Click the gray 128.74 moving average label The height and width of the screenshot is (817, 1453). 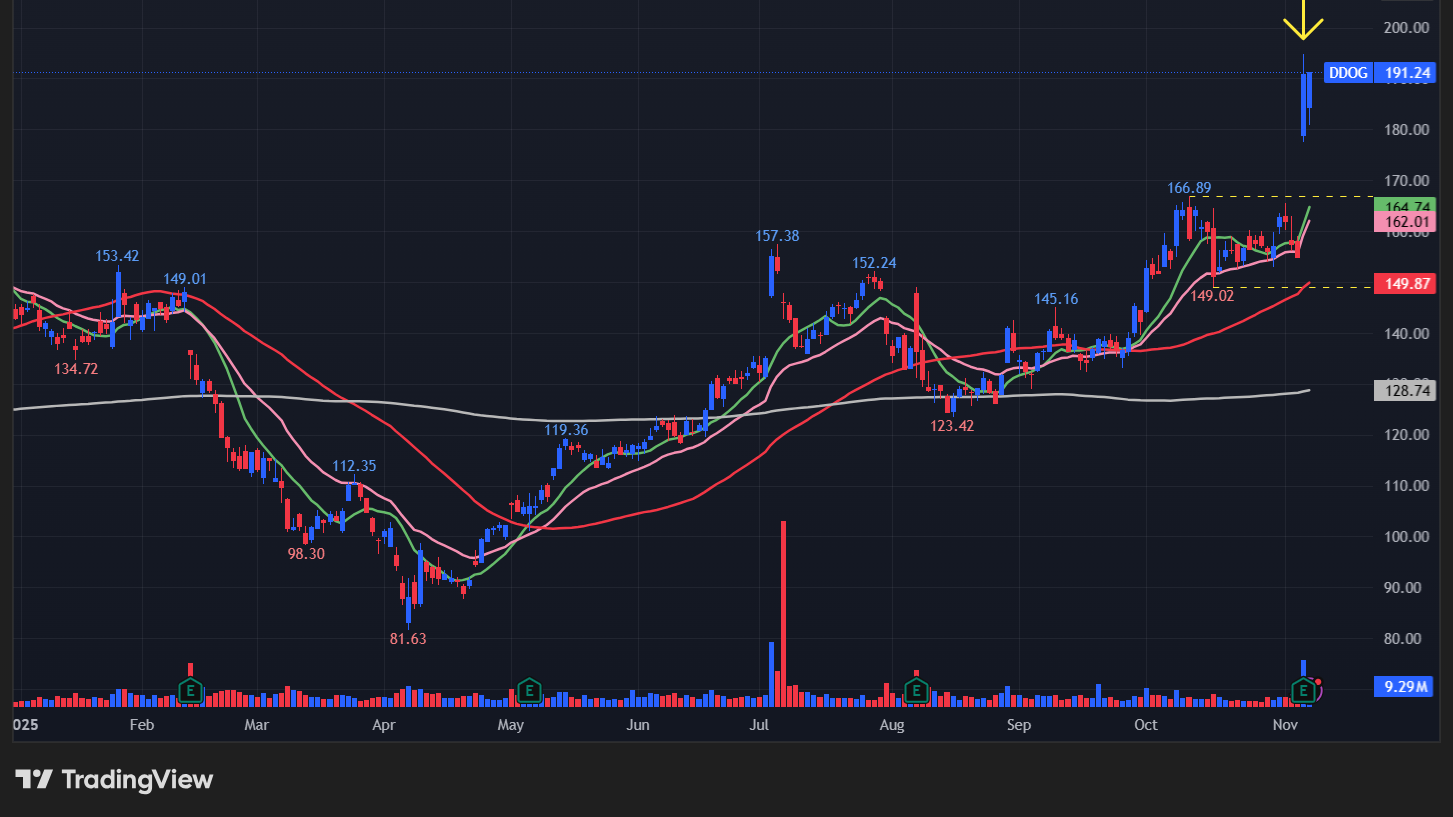click(1405, 391)
